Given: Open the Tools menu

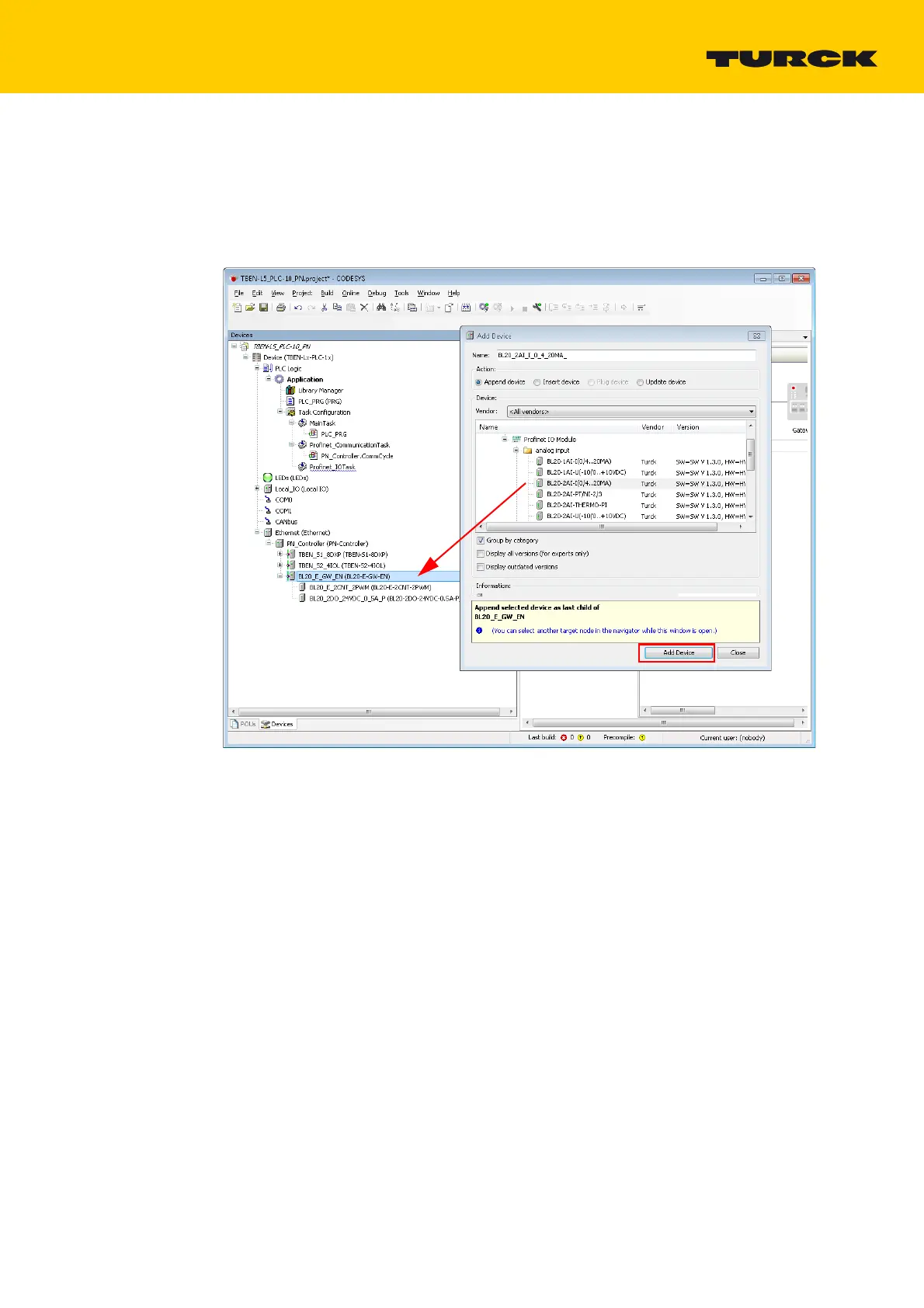Looking at the screenshot, I should (401, 293).
